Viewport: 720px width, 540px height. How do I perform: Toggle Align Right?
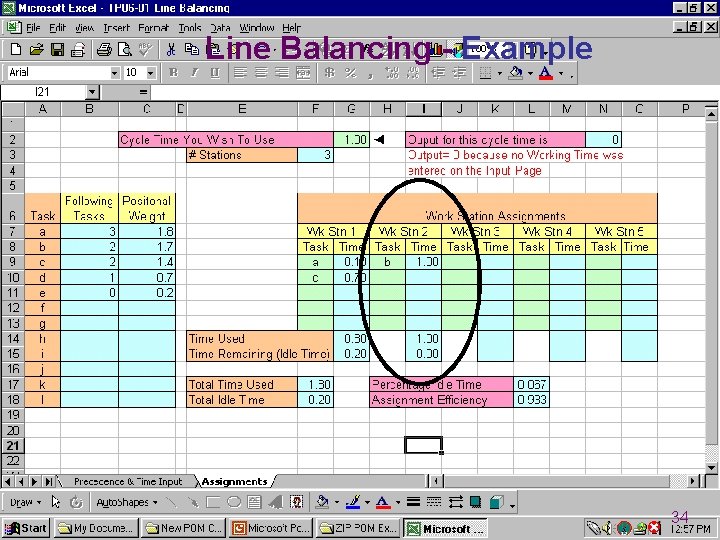pos(282,73)
